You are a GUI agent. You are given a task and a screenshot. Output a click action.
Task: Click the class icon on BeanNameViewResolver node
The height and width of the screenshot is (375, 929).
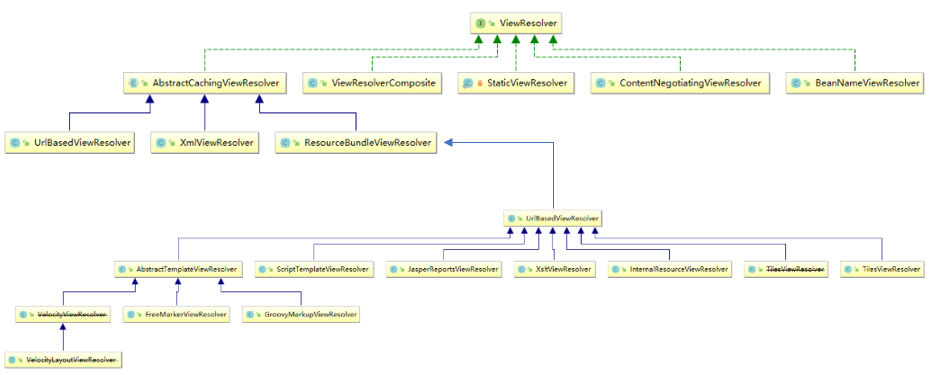pos(797,84)
